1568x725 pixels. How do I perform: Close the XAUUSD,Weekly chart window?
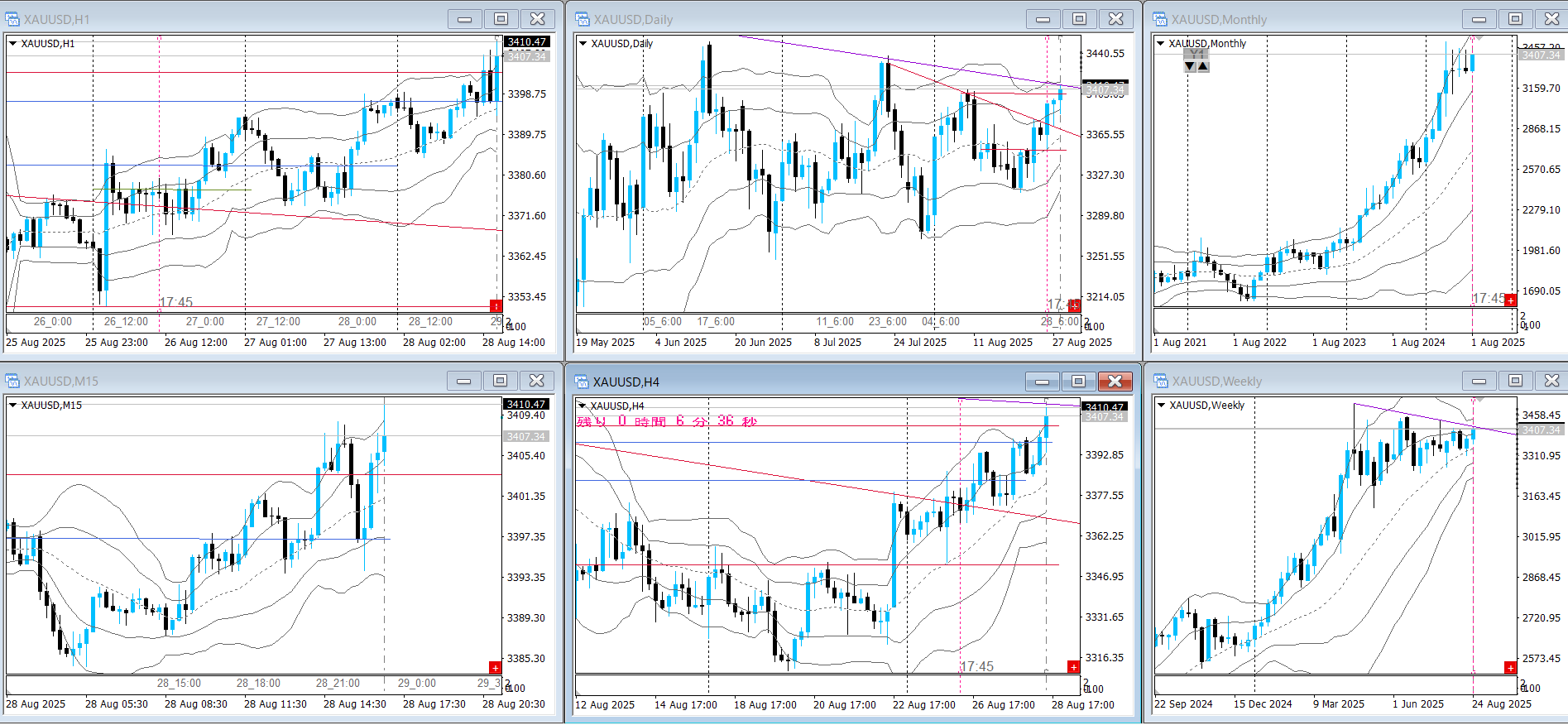(x=1551, y=381)
